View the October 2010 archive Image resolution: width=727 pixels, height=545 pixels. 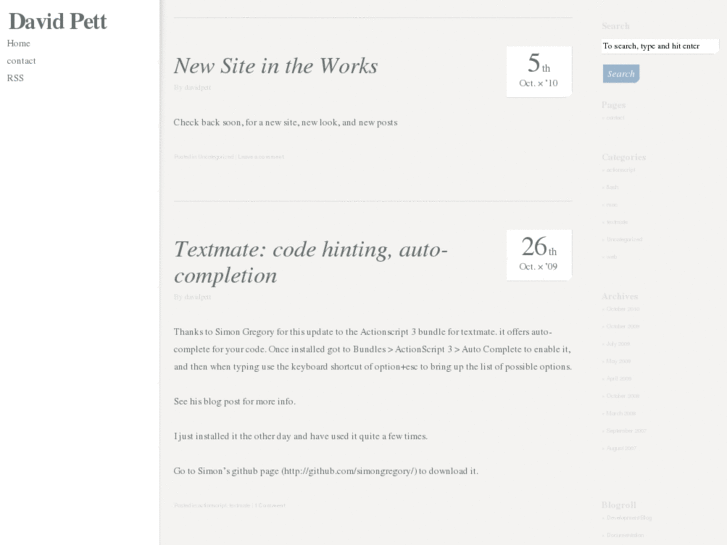pyautogui.click(x=623, y=309)
